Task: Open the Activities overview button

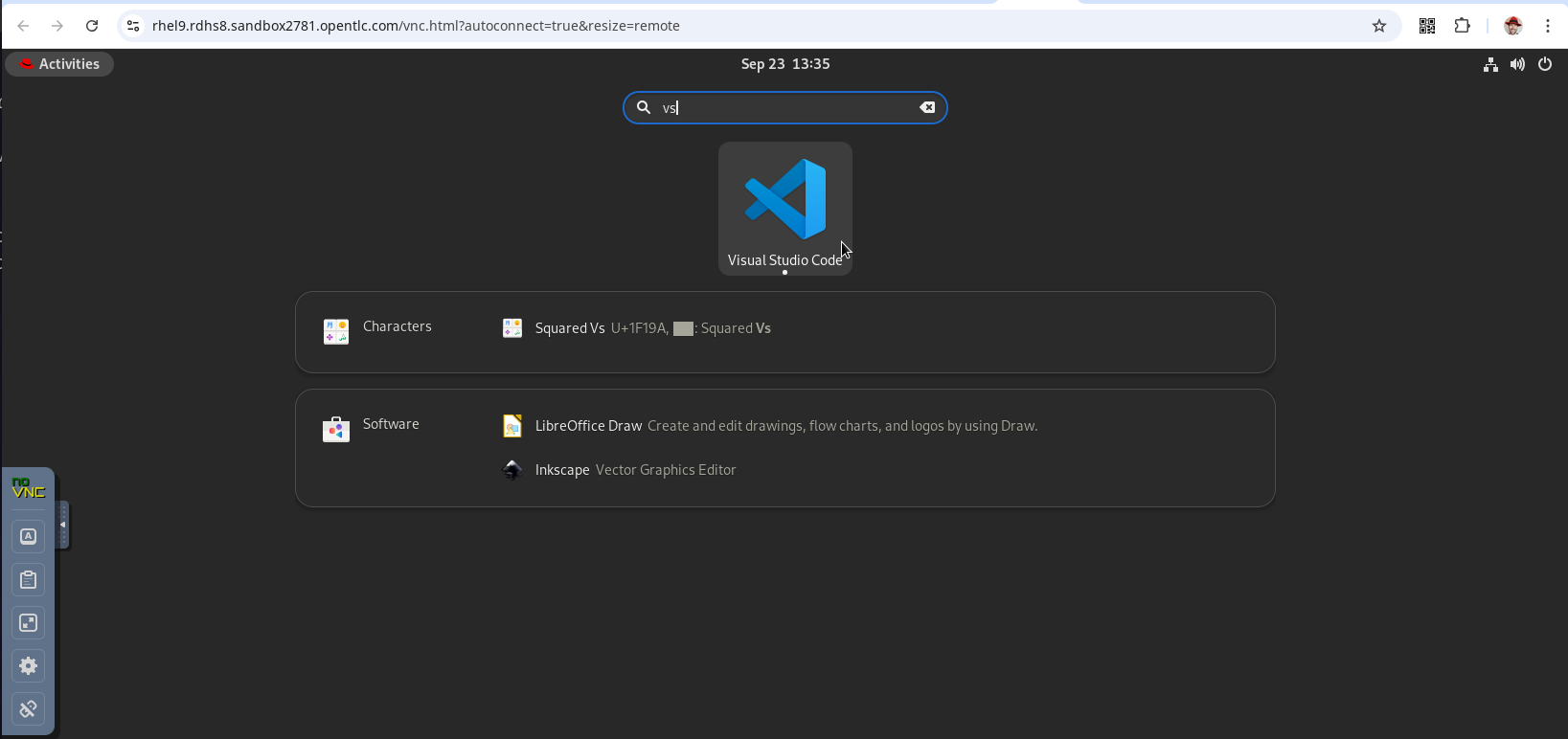Action: point(59,64)
